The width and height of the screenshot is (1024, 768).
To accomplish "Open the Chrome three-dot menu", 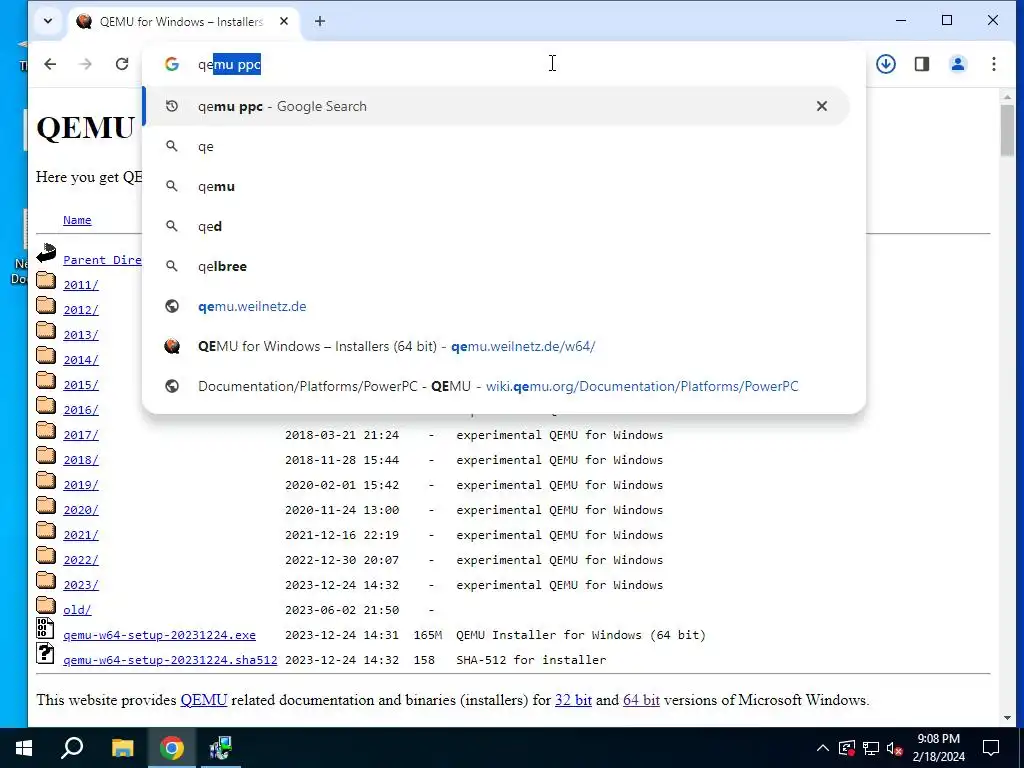I will point(993,64).
